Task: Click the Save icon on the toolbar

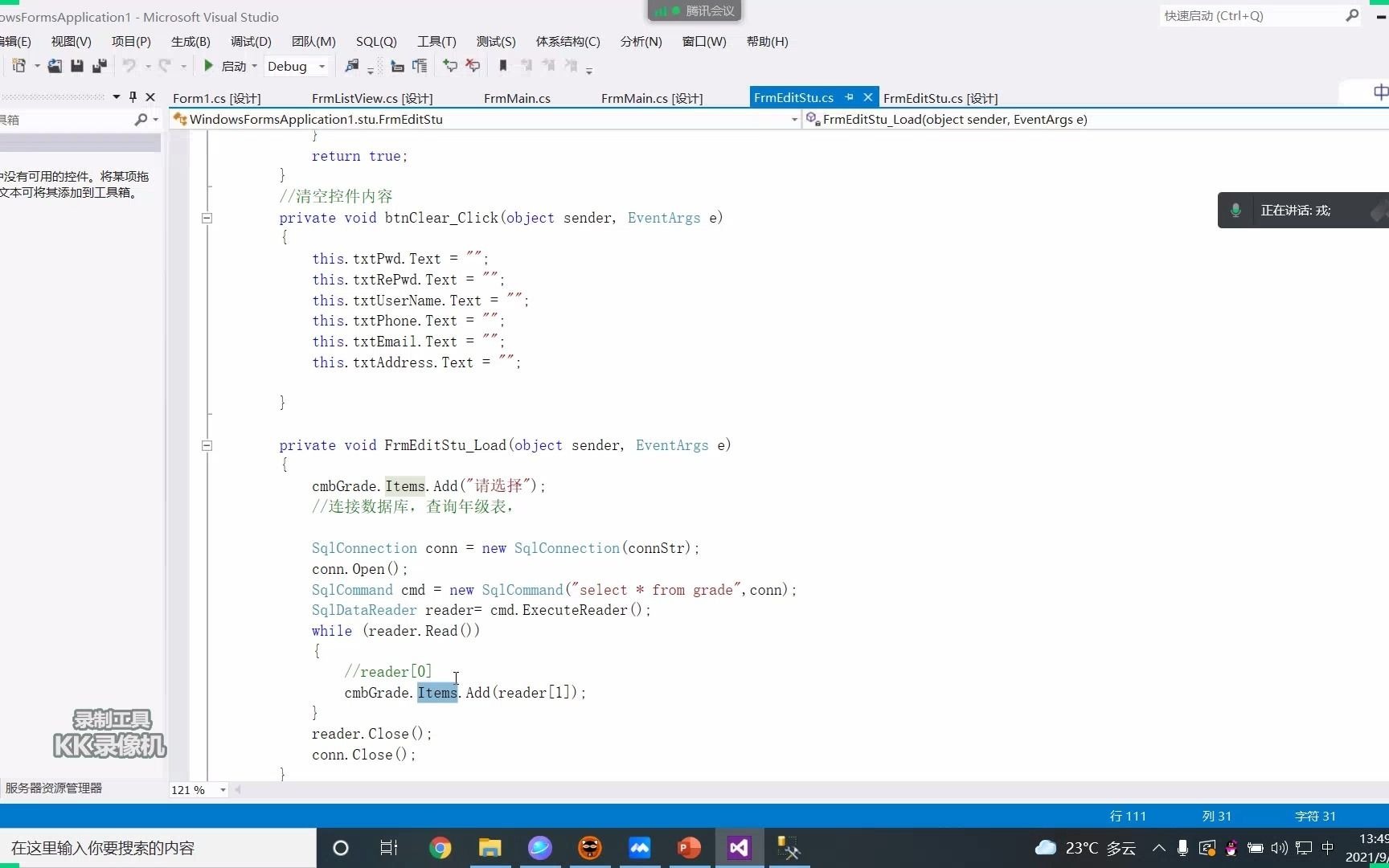Action: point(77,66)
